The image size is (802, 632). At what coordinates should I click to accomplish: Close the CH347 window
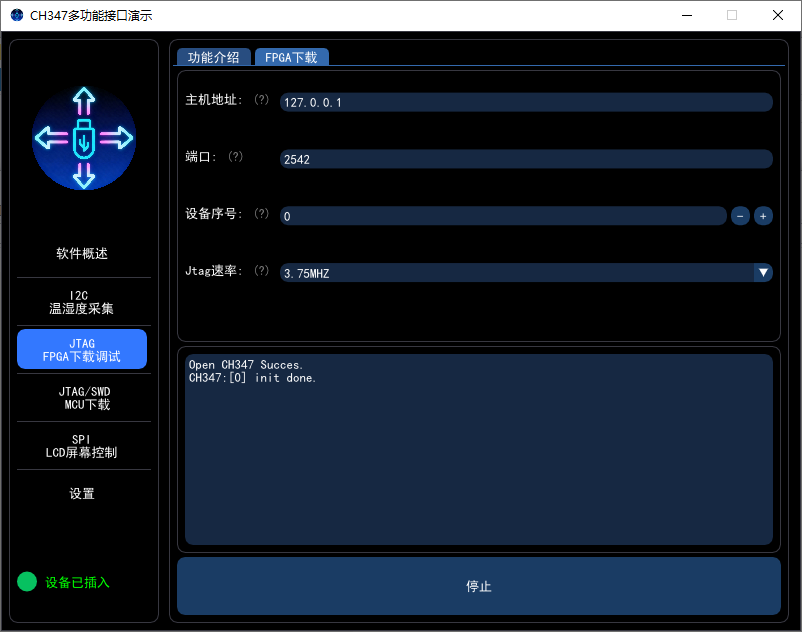pyautogui.click(x=777, y=15)
